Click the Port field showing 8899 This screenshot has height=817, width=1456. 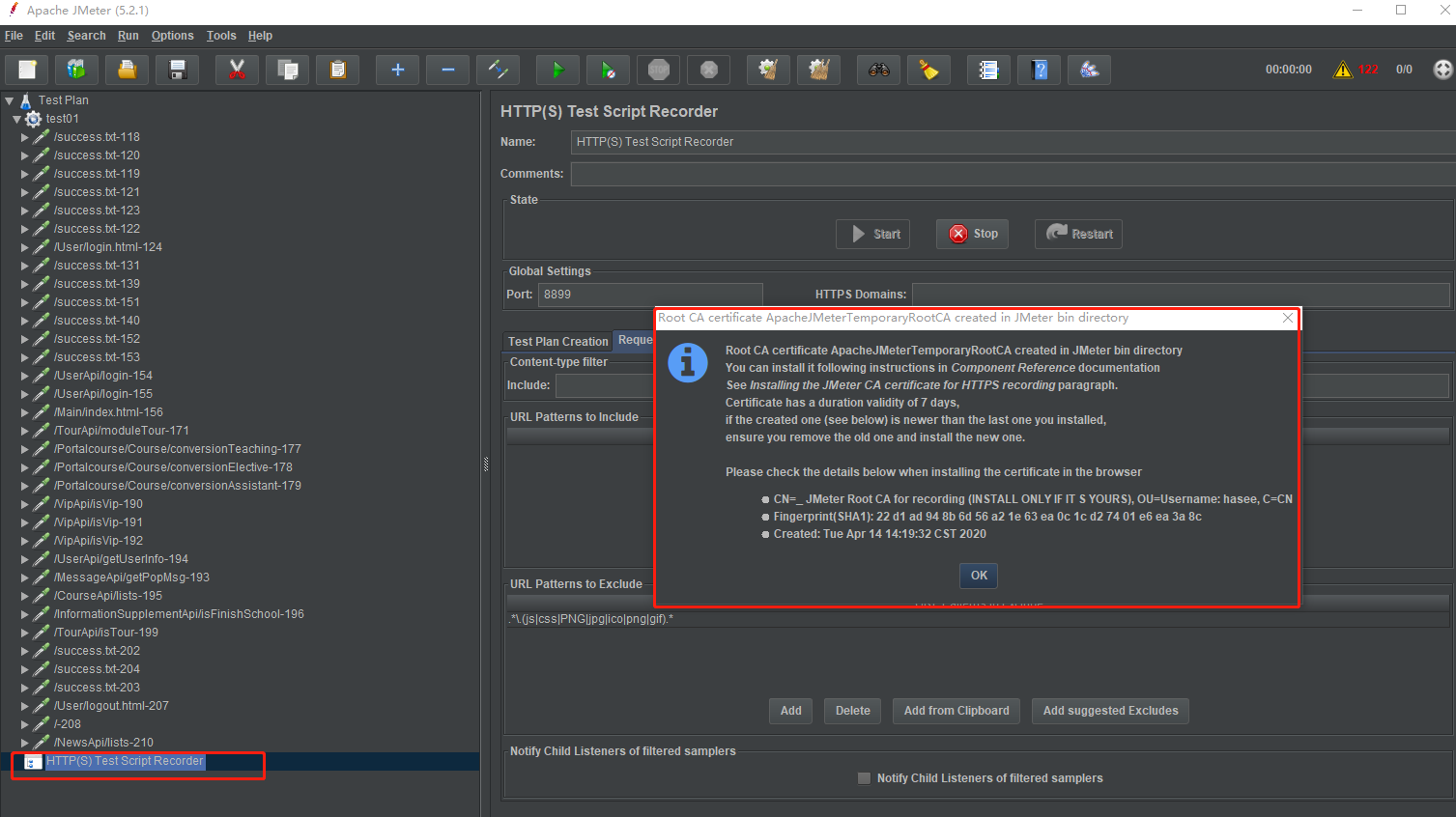point(651,295)
